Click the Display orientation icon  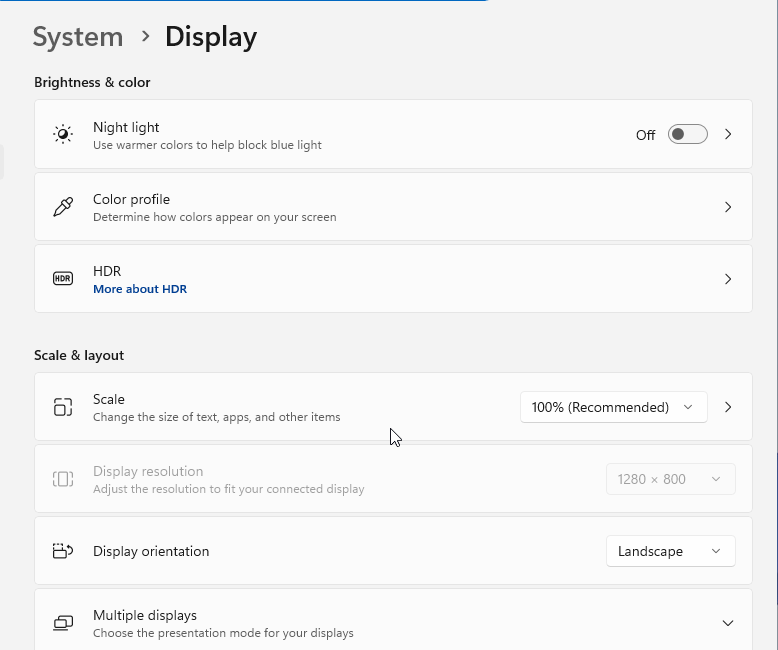63,551
